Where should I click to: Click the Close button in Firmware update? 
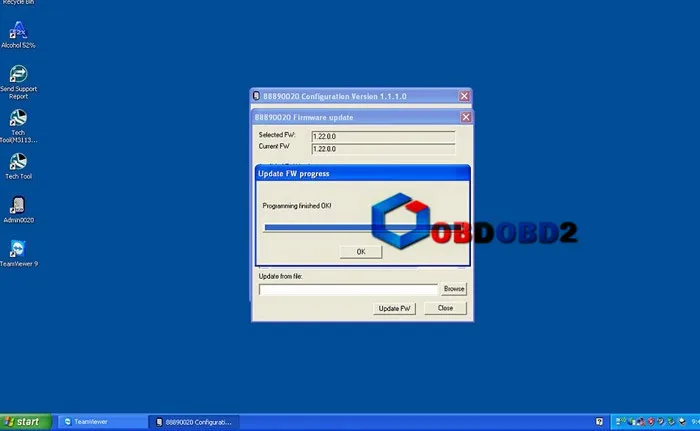point(445,308)
